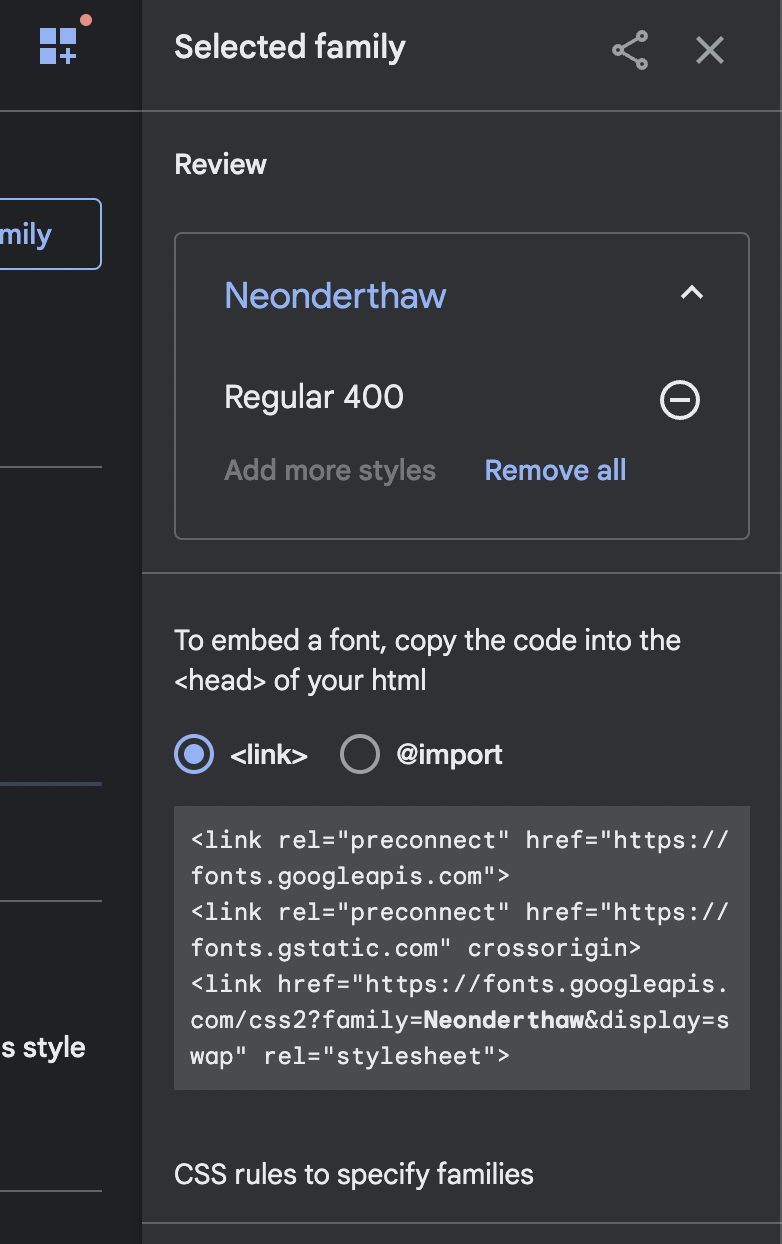
Task: Click the Review section heading
Action: point(221,165)
